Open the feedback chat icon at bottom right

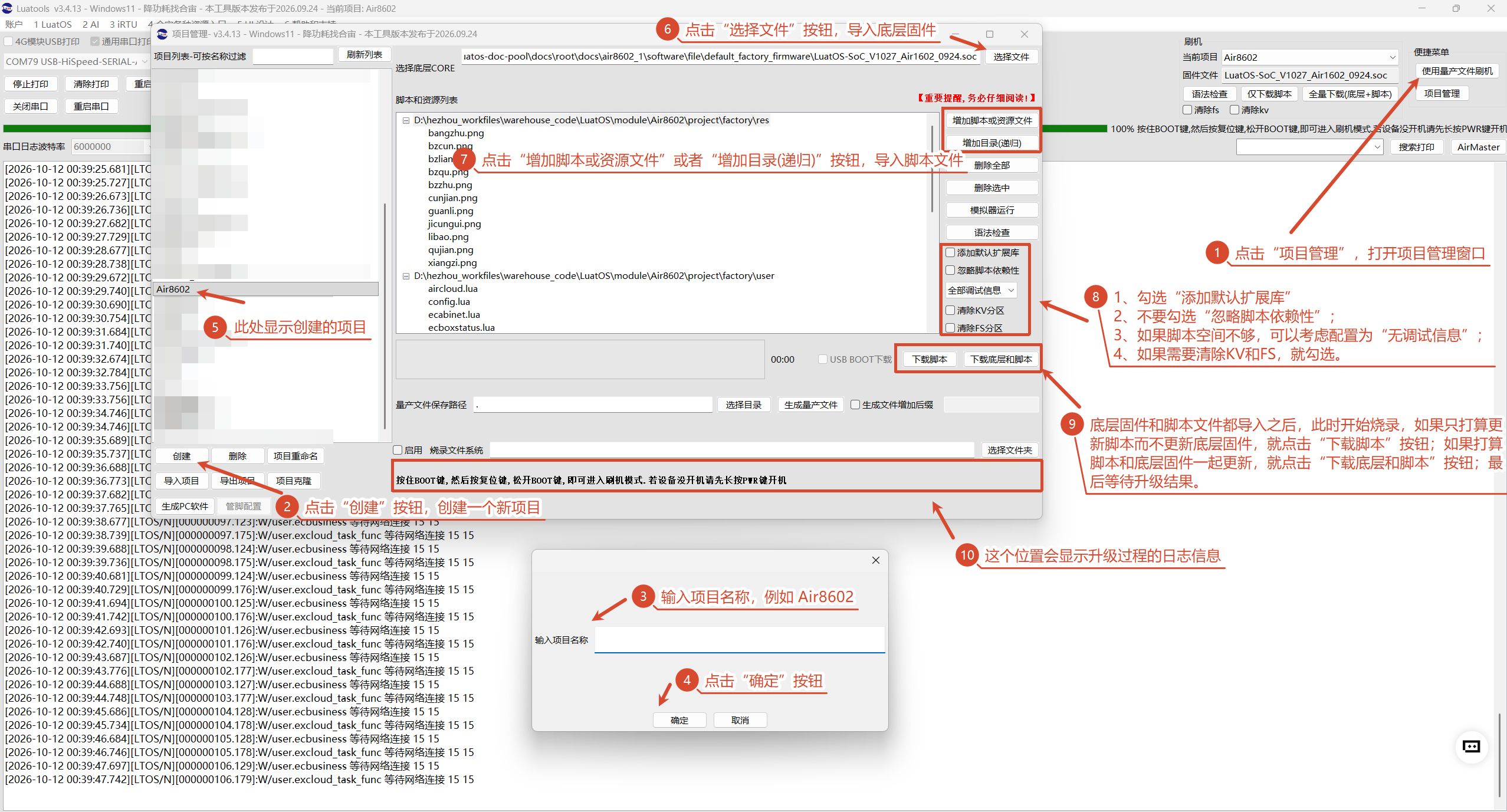pyautogui.click(x=1472, y=747)
